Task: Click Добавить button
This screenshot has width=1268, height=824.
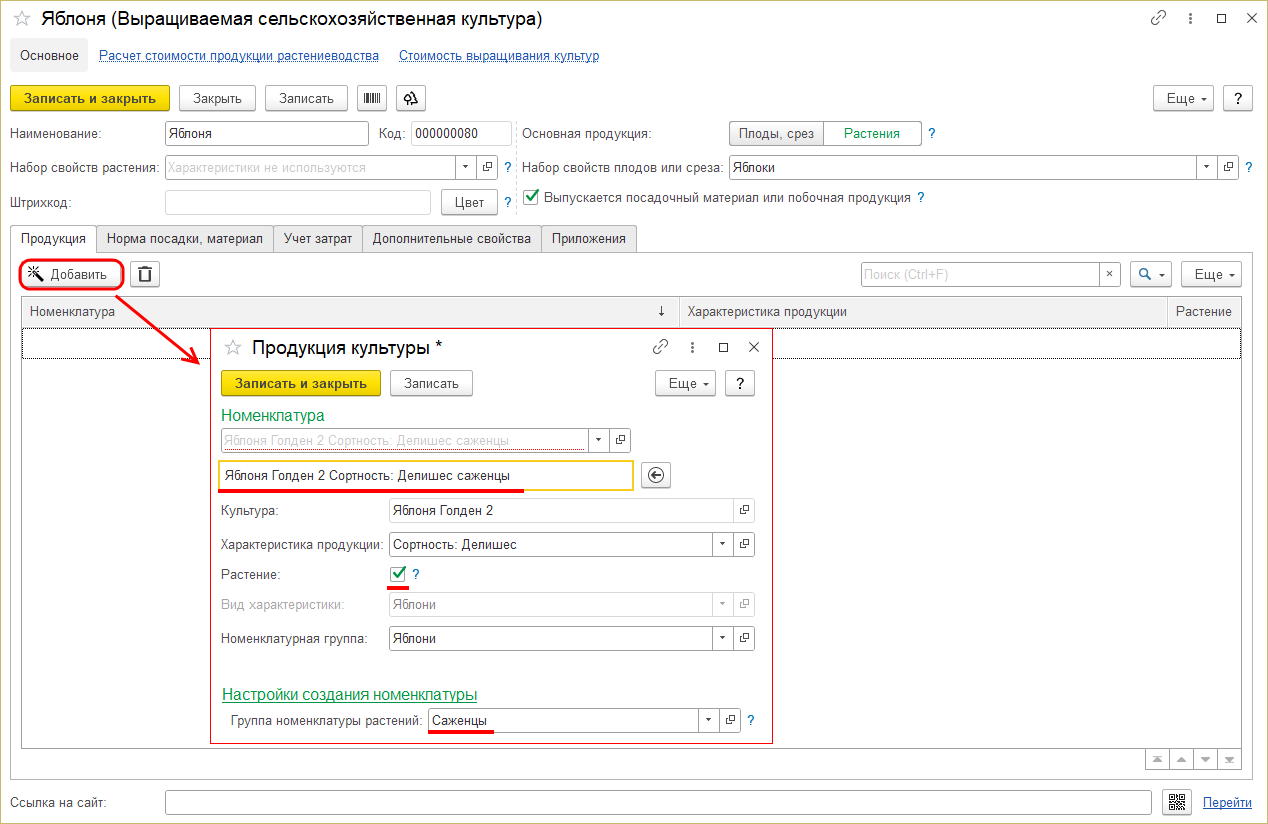Action: point(70,274)
